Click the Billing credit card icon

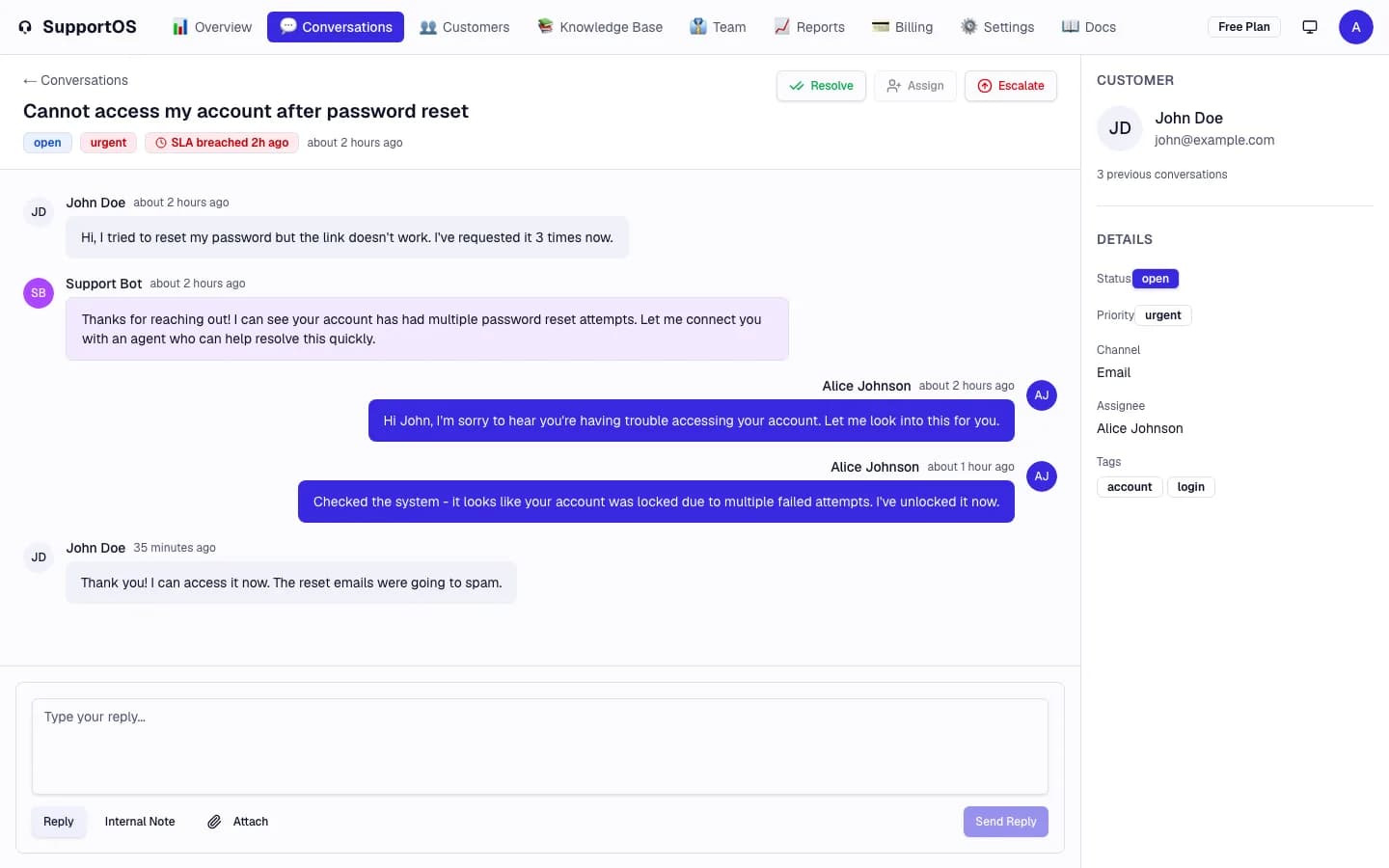(881, 27)
